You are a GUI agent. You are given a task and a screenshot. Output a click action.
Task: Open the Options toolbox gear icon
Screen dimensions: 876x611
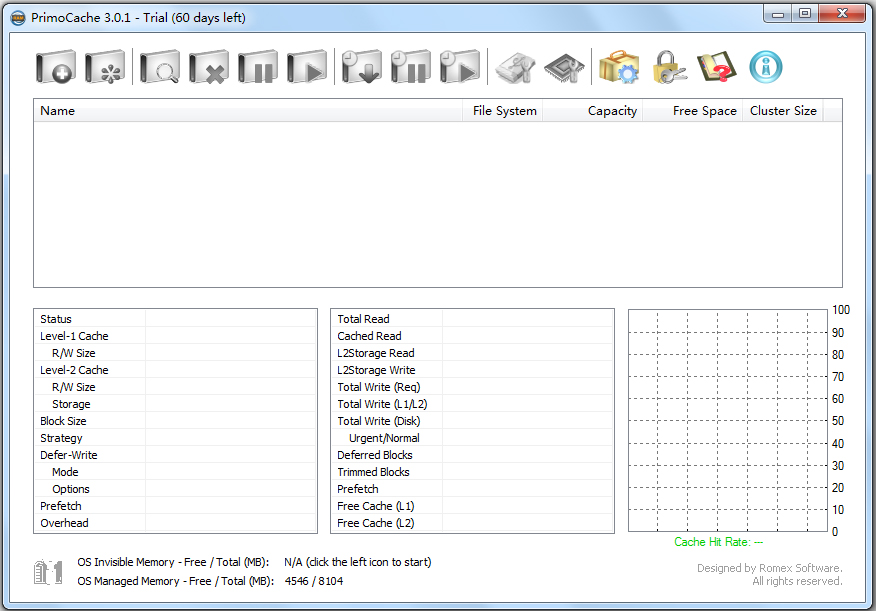619,67
